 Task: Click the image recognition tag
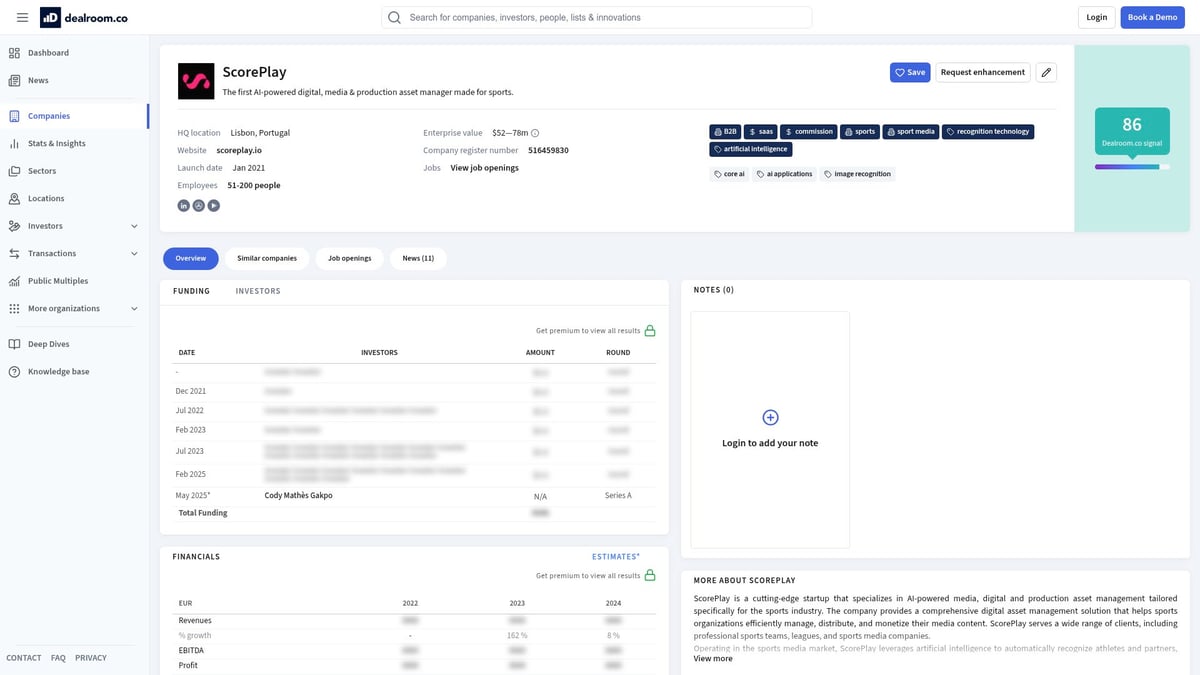tap(858, 174)
